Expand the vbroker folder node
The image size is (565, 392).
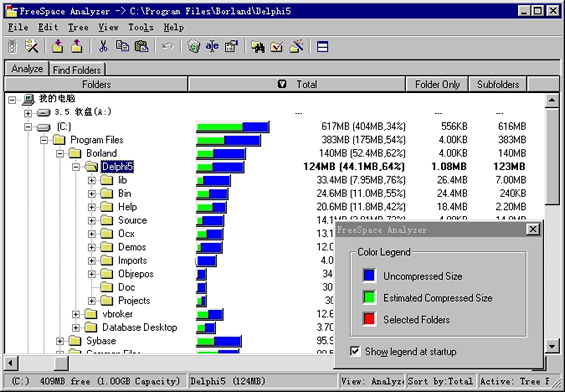tap(76, 314)
